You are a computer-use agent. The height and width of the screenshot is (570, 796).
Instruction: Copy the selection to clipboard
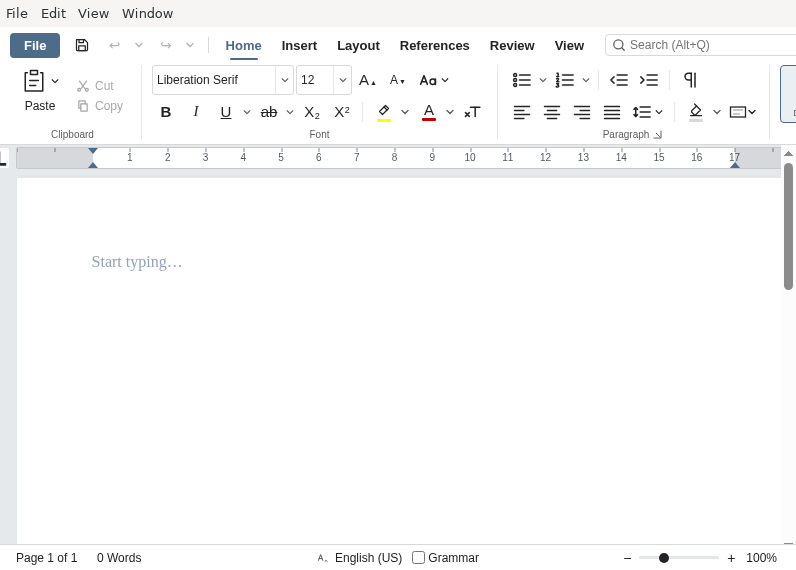coord(100,106)
